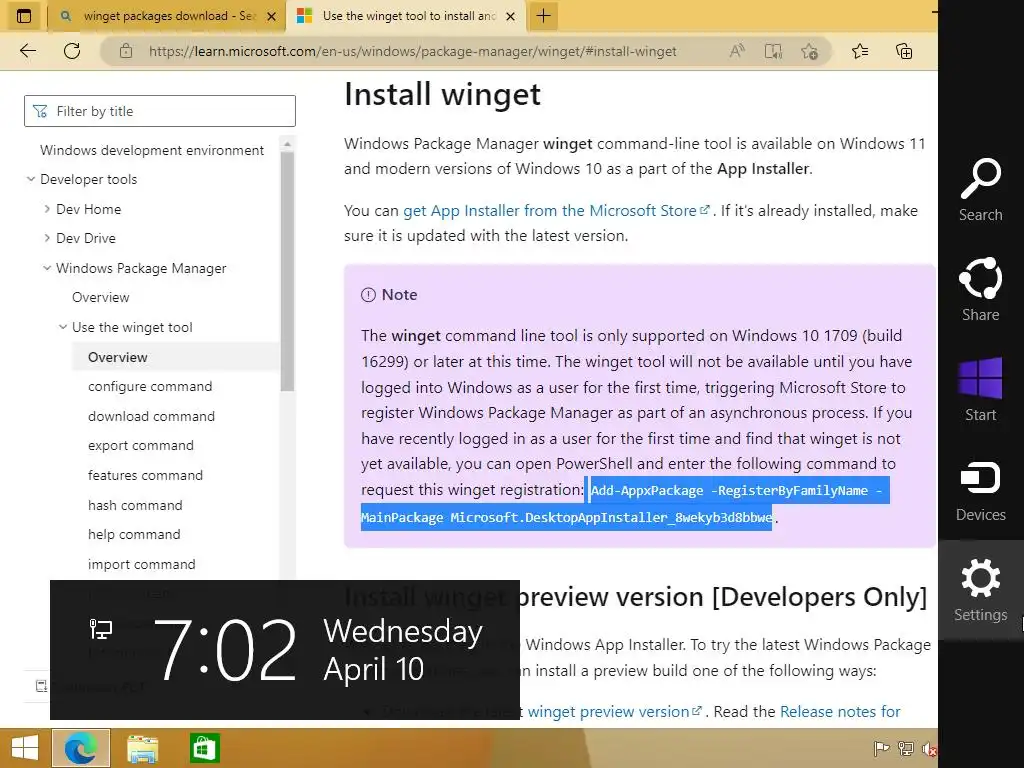Click the sidebar scrollbar thumb

pos(287,271)
